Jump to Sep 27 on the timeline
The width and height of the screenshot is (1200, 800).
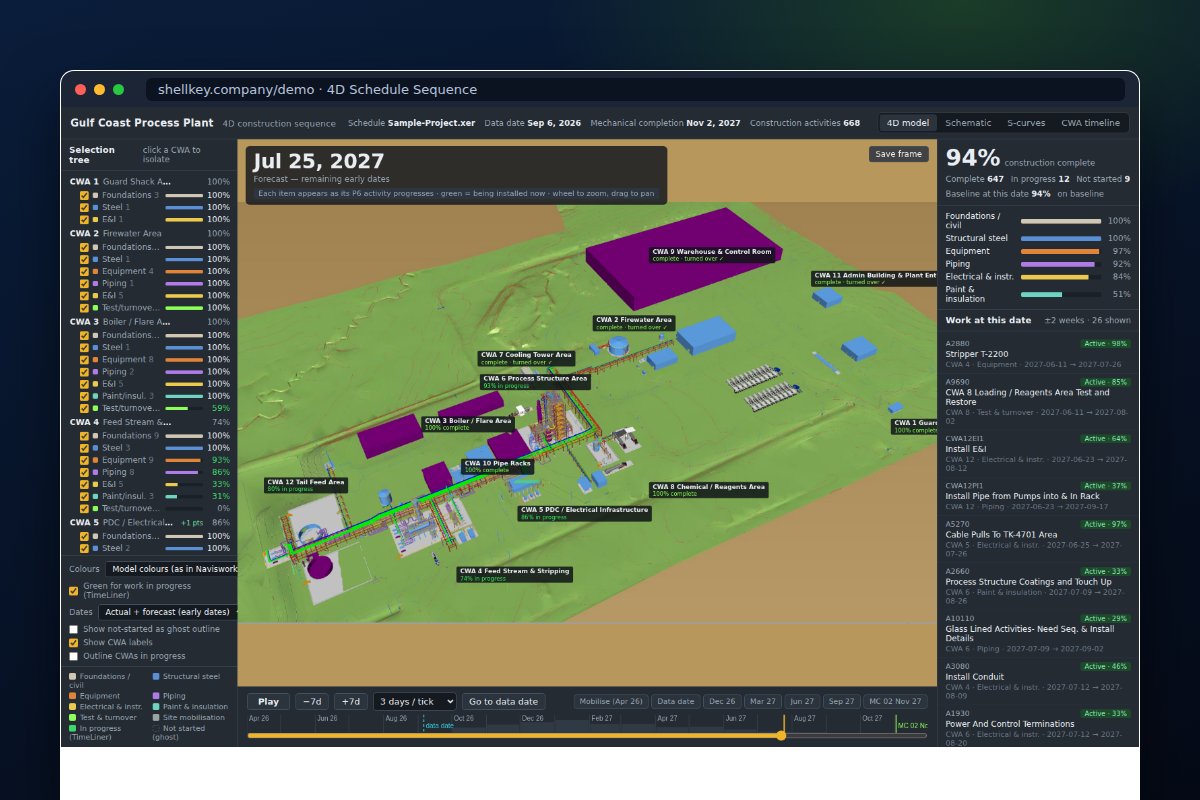(x=842, y=701)
